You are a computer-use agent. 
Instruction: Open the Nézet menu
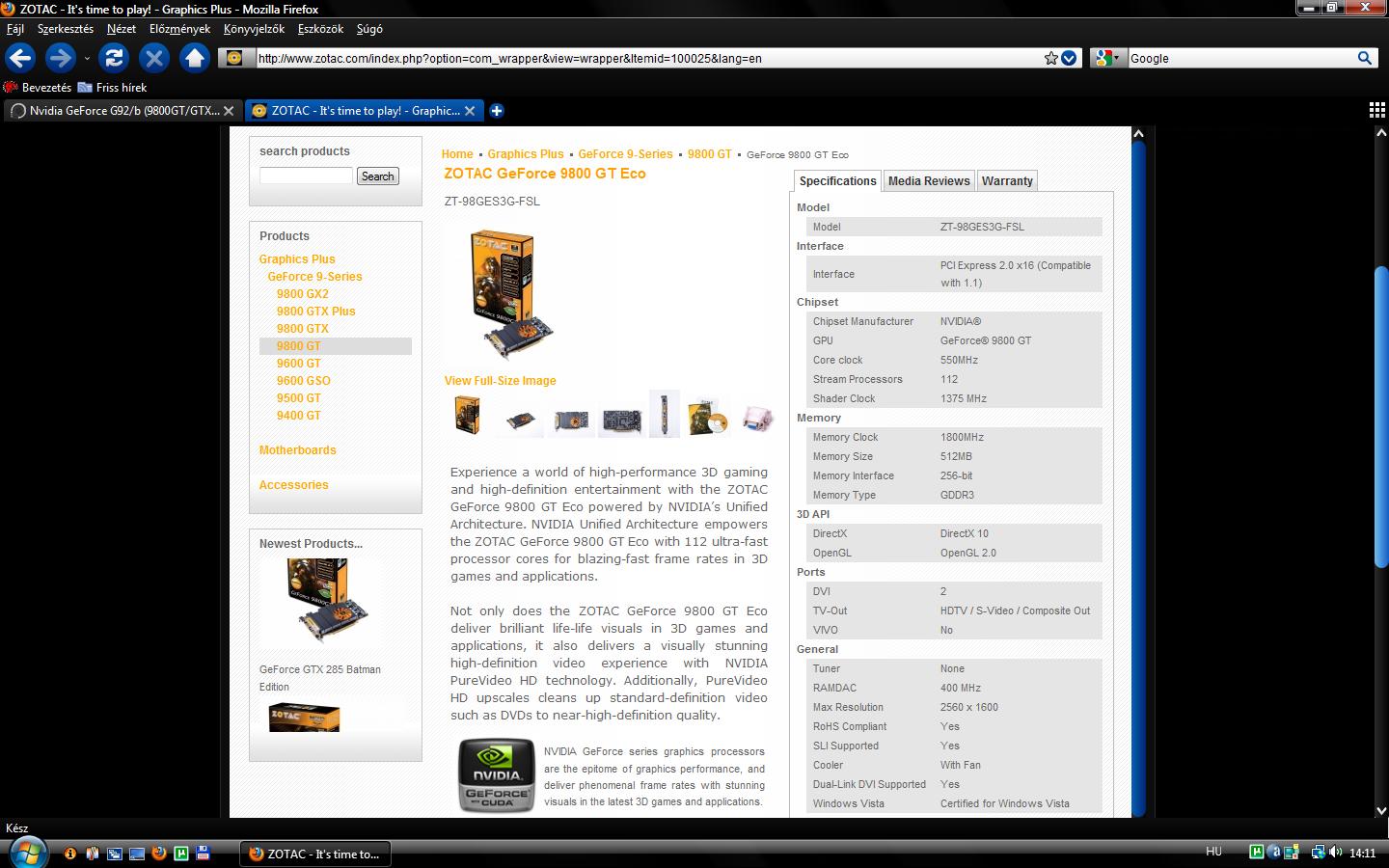[x=122, y=29]
